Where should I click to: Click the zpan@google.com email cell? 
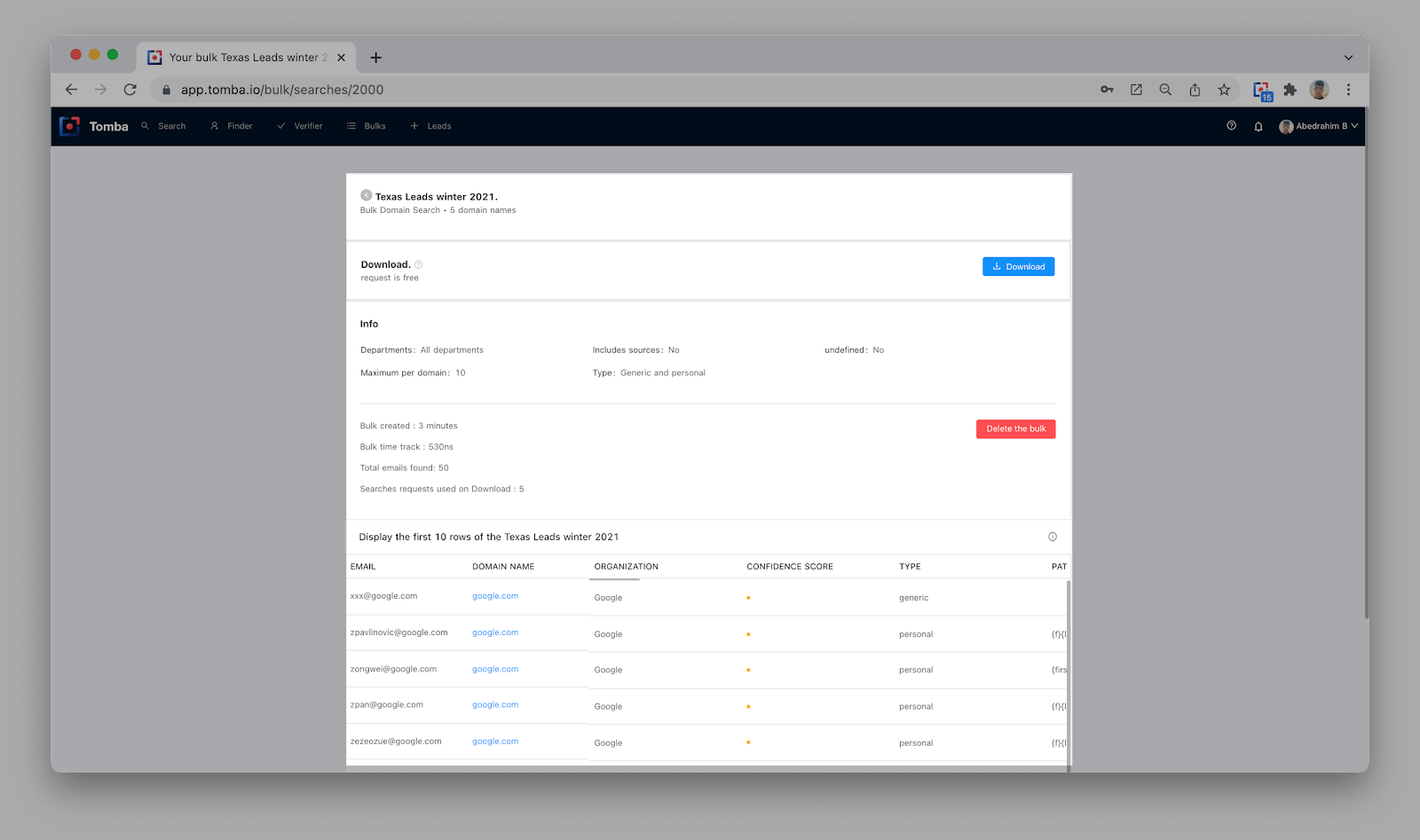click(x=386, y=704)
